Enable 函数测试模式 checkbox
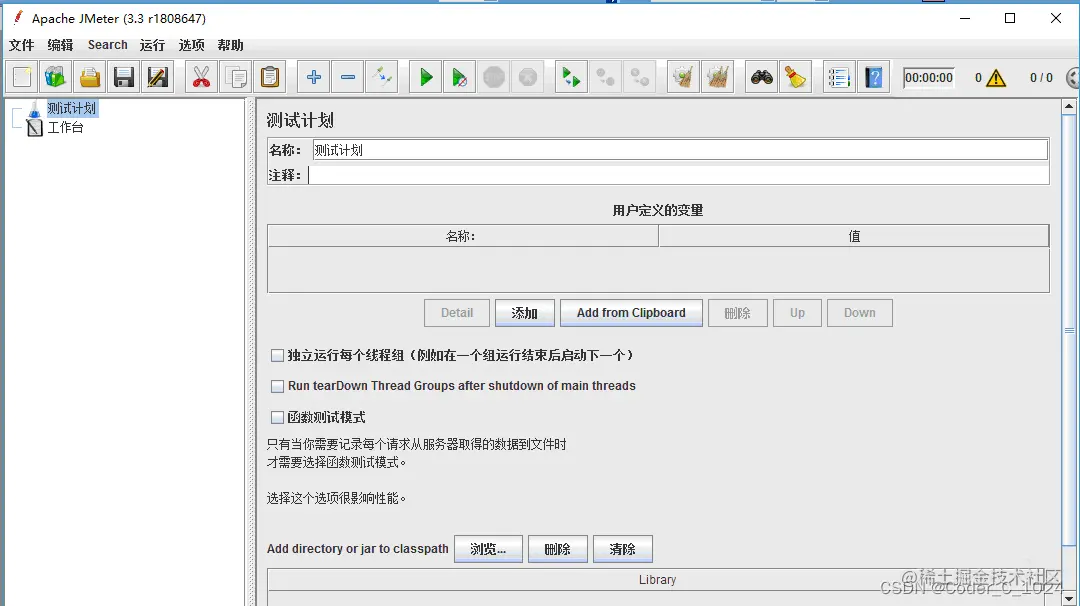The width and height of the screenshot is (1080, 606). (278, 417)
